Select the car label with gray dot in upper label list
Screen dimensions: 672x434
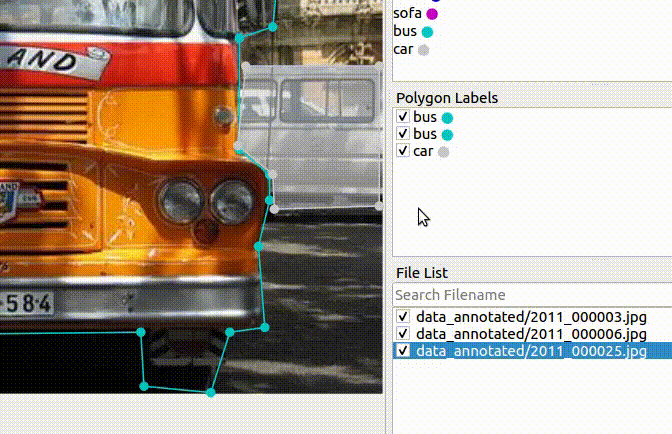click(403, 49)
